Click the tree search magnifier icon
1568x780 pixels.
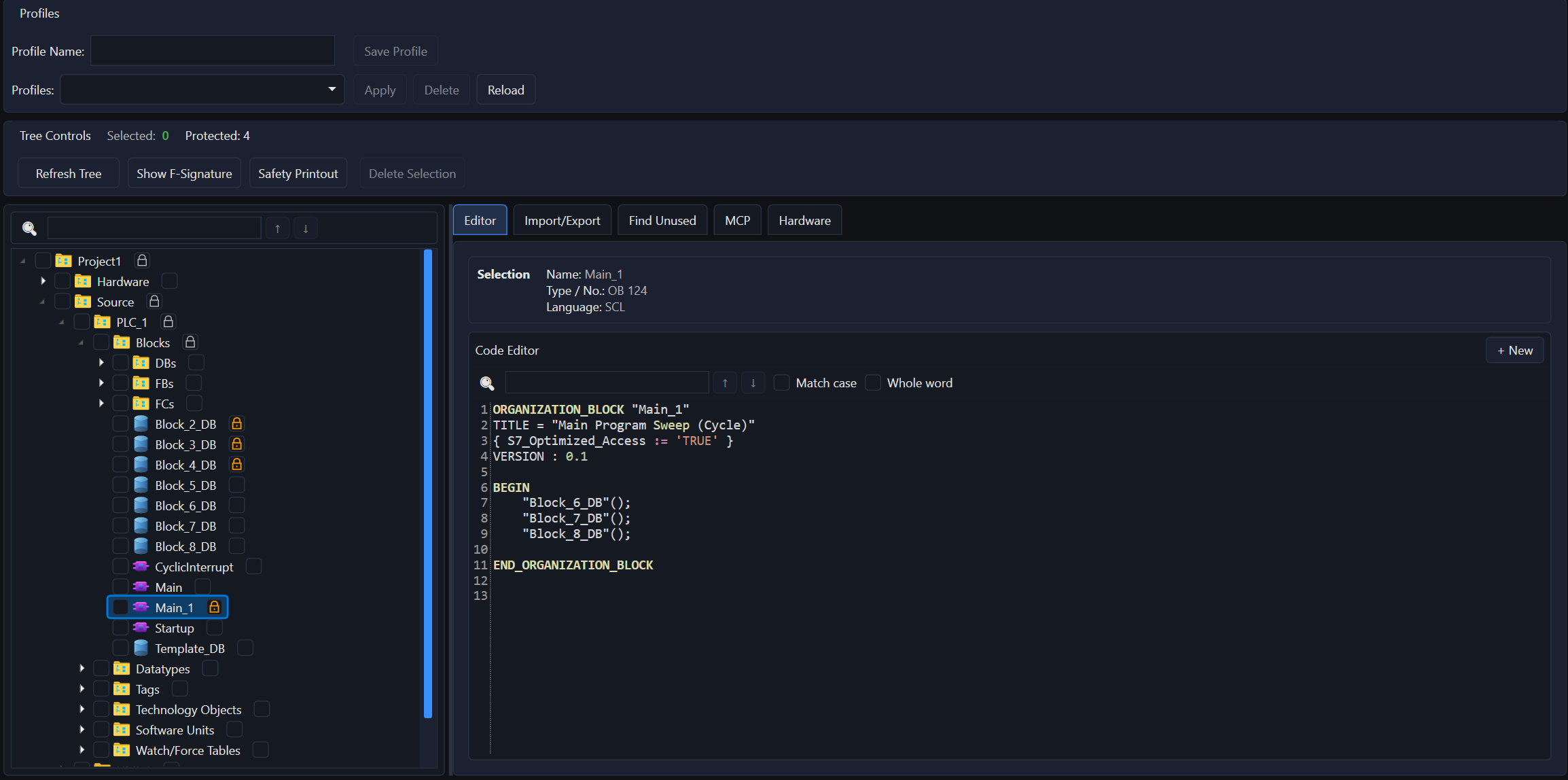[x=29, y=229]
